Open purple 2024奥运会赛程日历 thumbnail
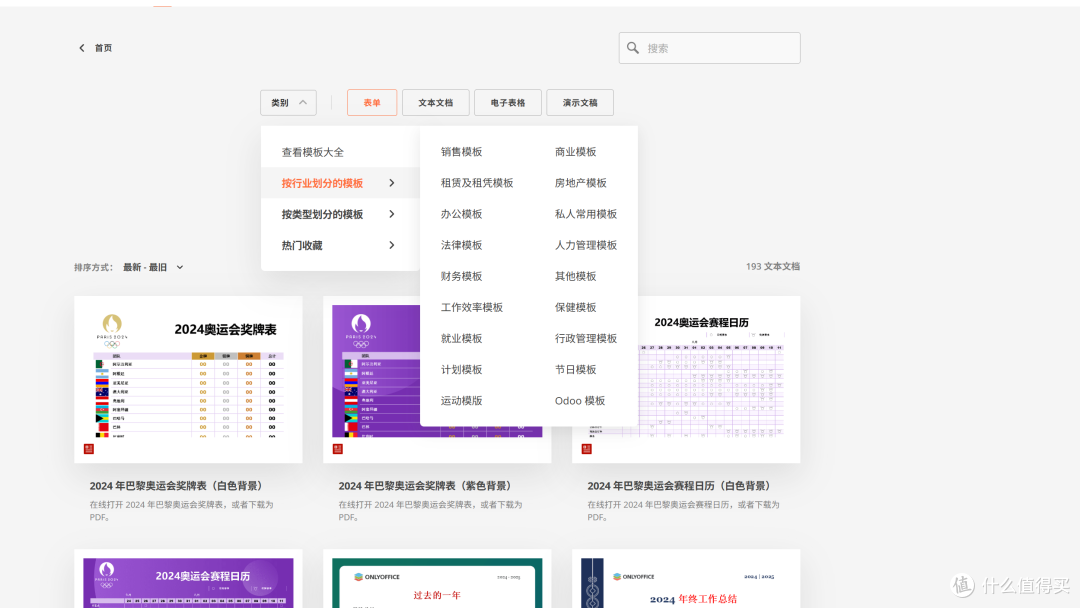This screenshot has width=1080, height=608. click(188, 578)
